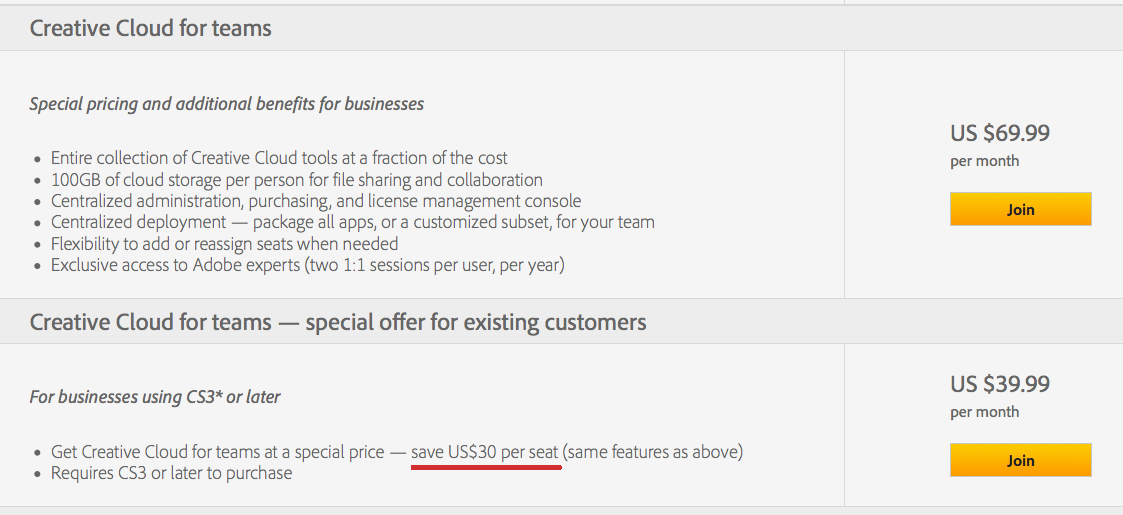
Task: Click 'Special pricing and additional benefits for businesses'
Action: (227, 105)
